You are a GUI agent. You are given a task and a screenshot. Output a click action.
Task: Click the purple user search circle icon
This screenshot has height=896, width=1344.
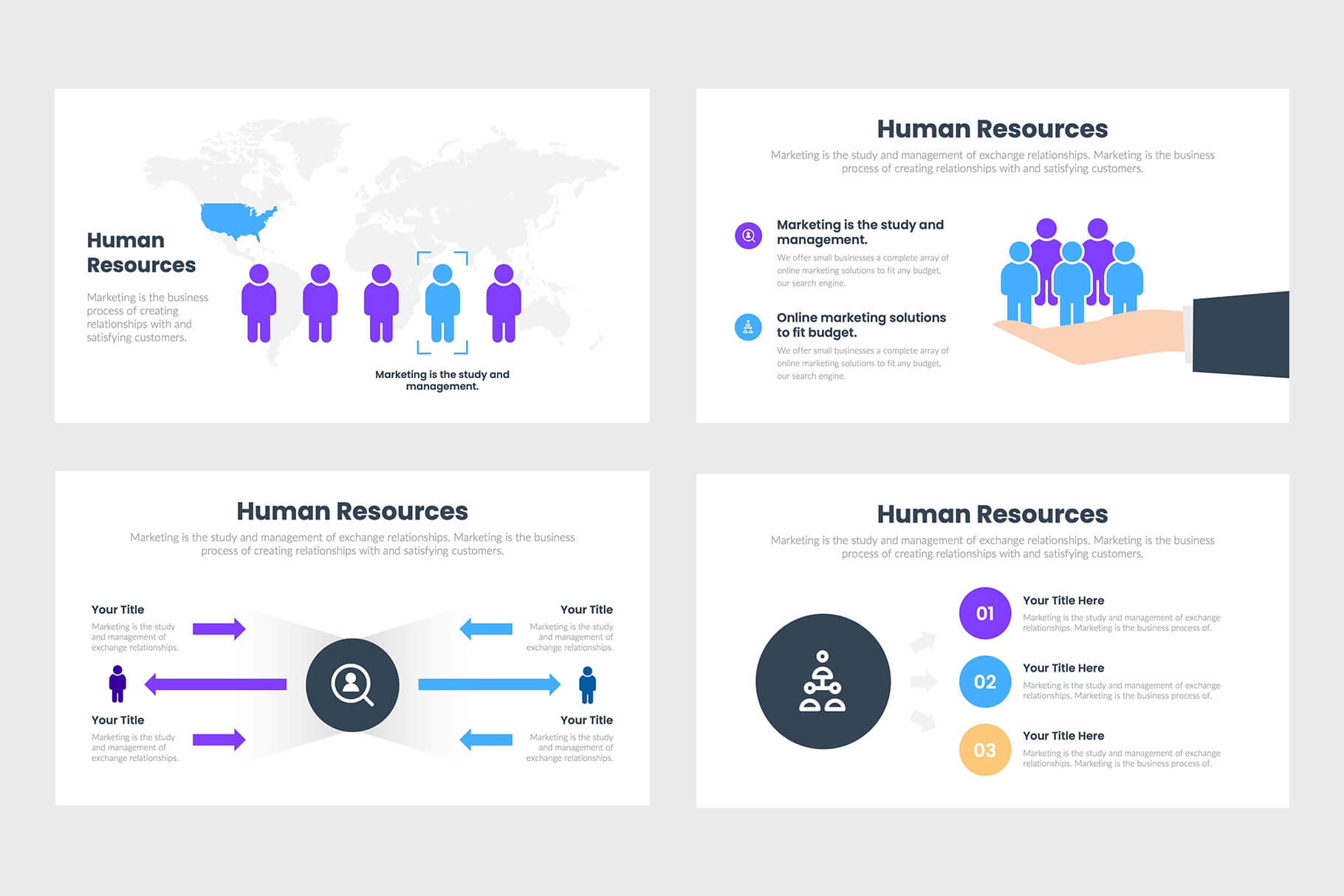pos(748,235)
